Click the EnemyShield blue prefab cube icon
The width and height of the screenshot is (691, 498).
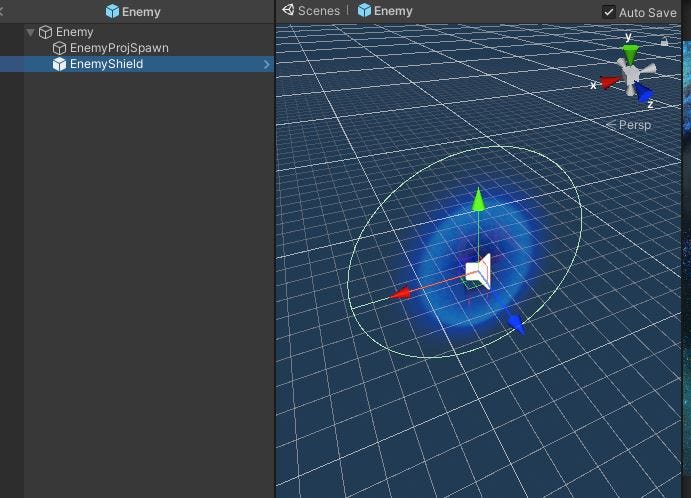pos(59,64)
